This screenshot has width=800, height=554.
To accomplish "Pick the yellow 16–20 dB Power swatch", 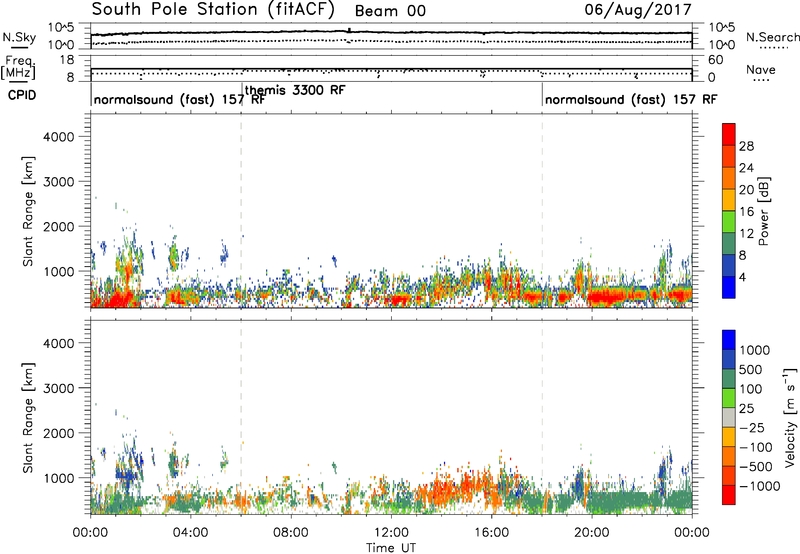I will point(729,200).
